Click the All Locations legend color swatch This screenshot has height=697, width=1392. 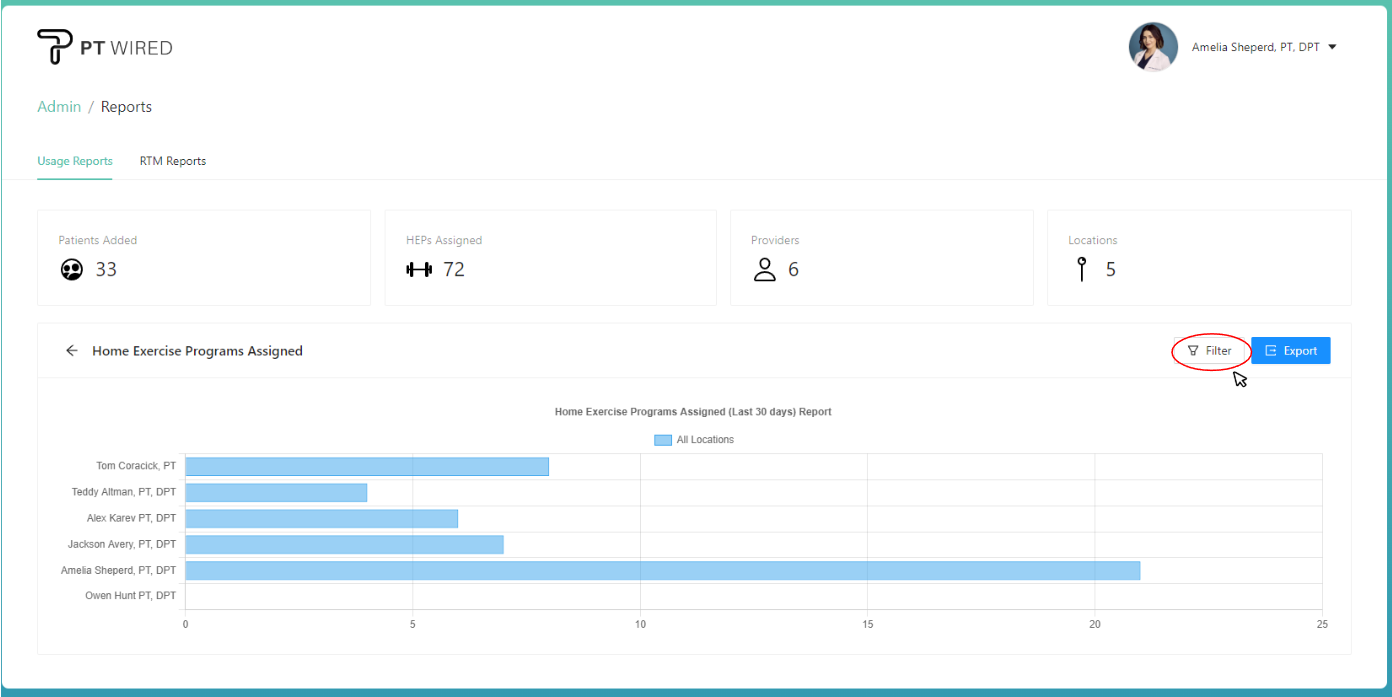(662, 440)
